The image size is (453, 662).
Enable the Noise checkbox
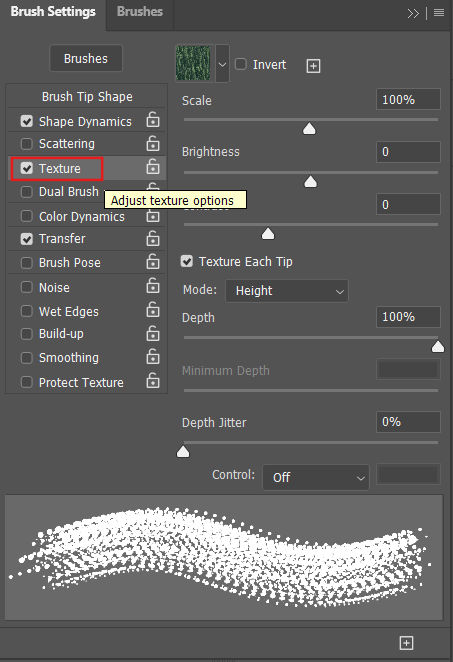click(27, 288)
